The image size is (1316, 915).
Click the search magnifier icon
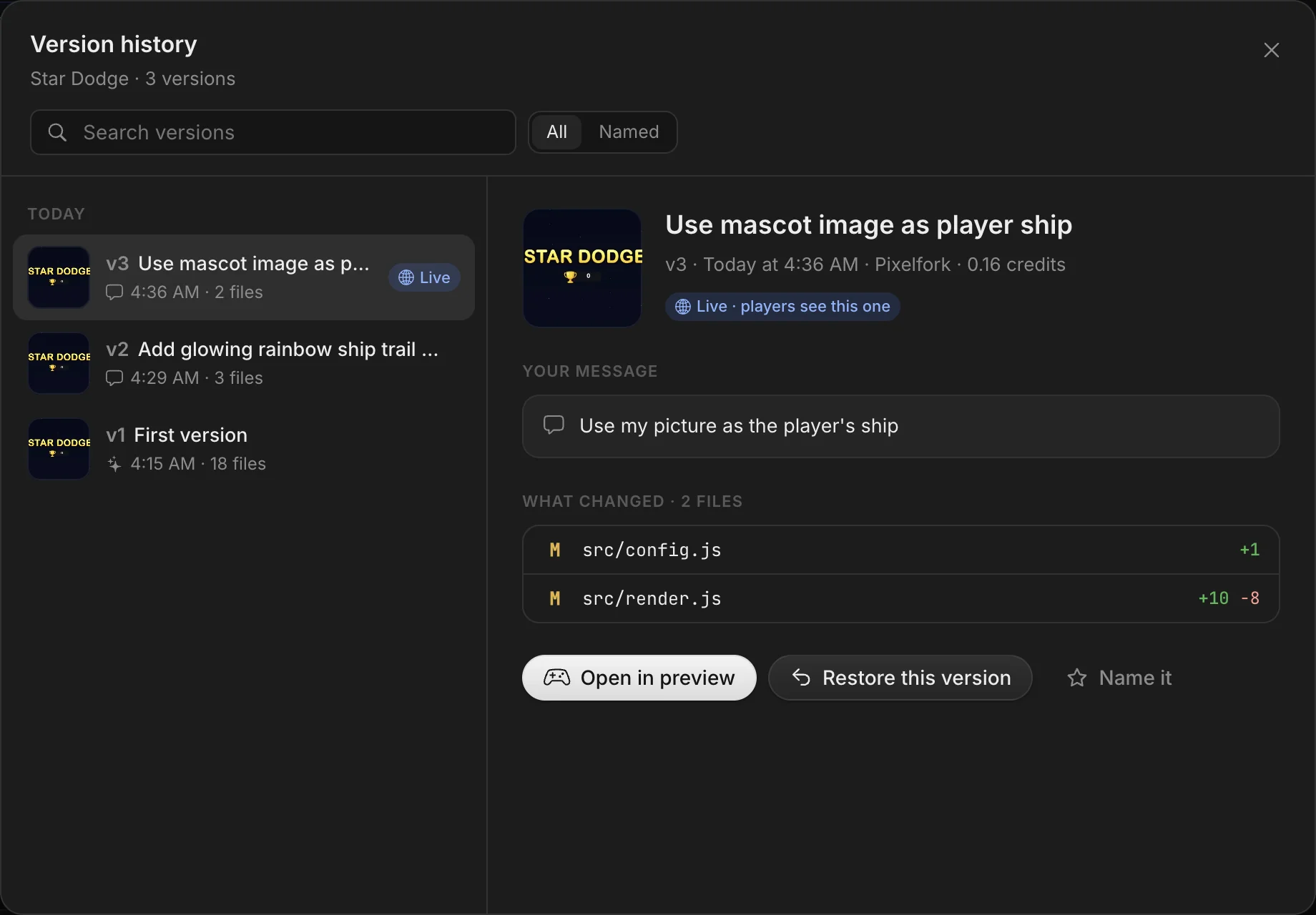(57, 132)
